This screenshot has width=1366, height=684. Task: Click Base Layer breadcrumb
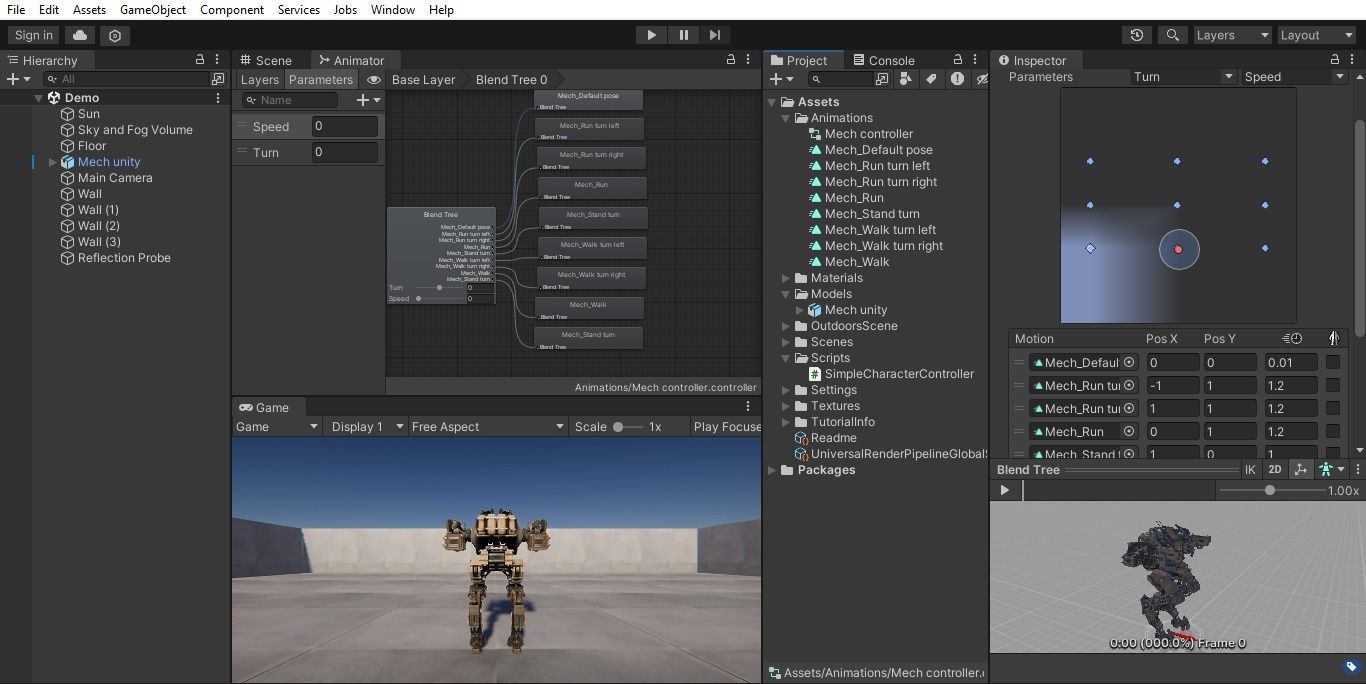tap(423, 79)
